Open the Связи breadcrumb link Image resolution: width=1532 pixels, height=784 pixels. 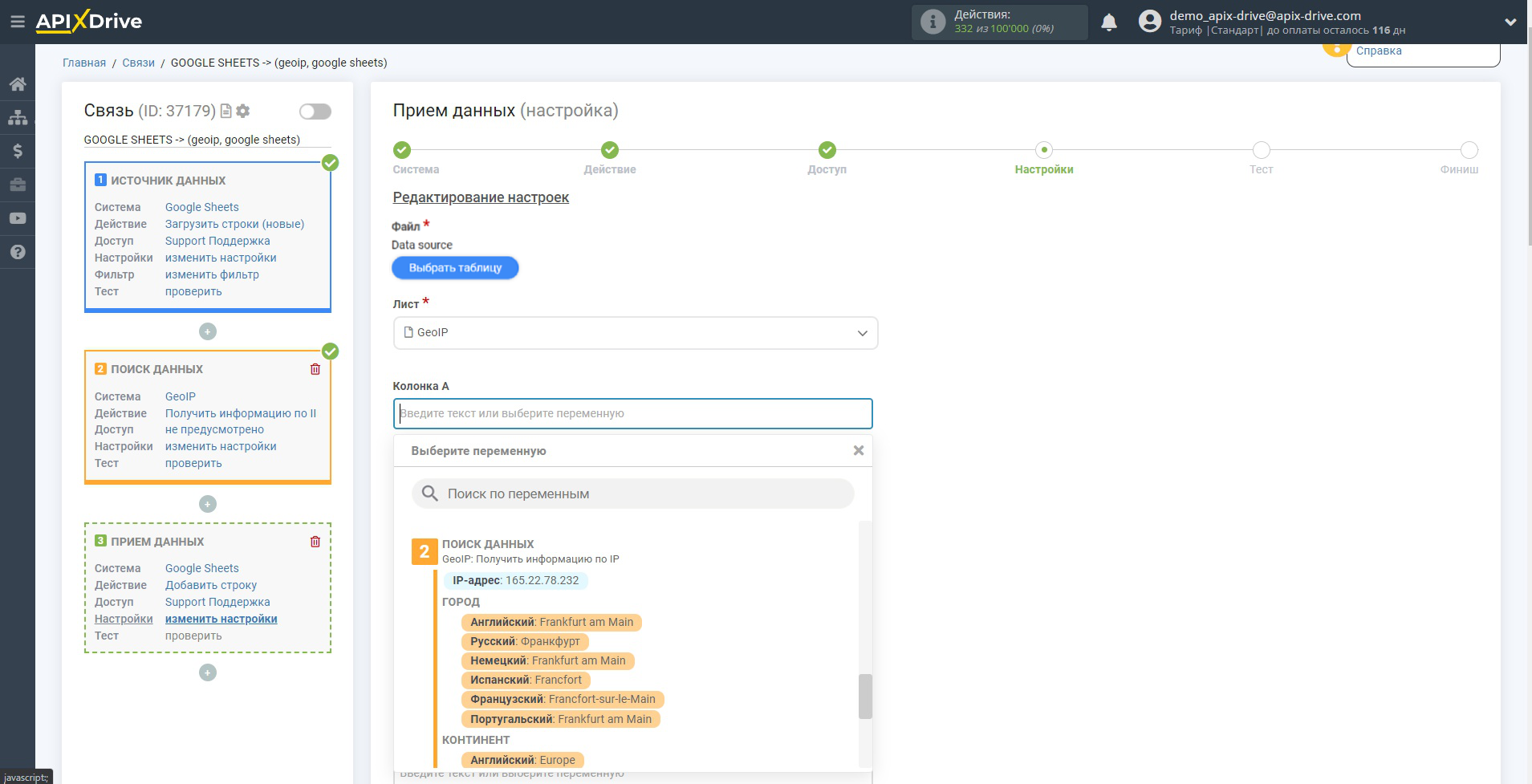pyautogui.click(x=138, y=63)
